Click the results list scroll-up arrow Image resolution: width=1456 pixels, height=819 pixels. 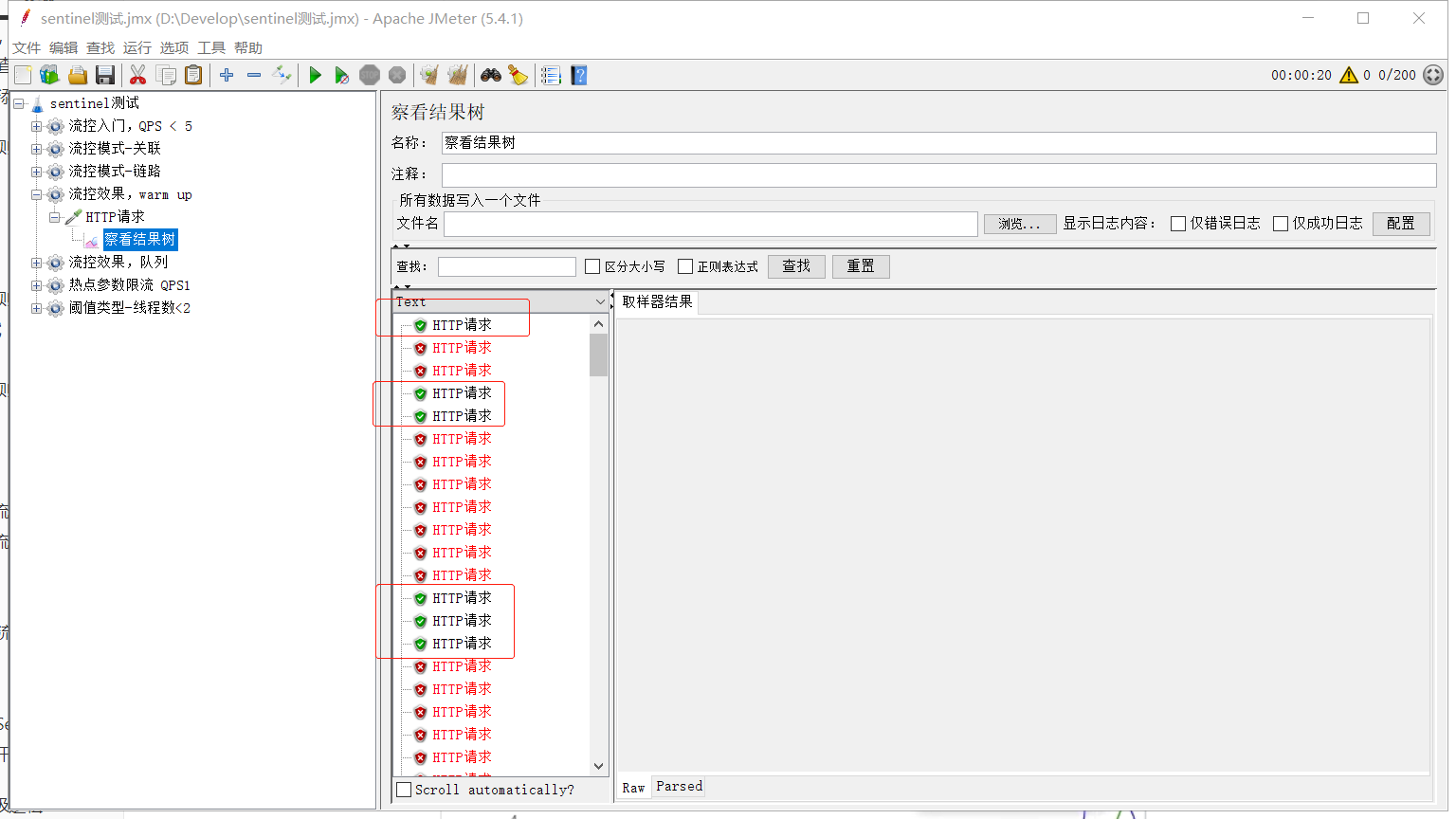coord(598,324)
